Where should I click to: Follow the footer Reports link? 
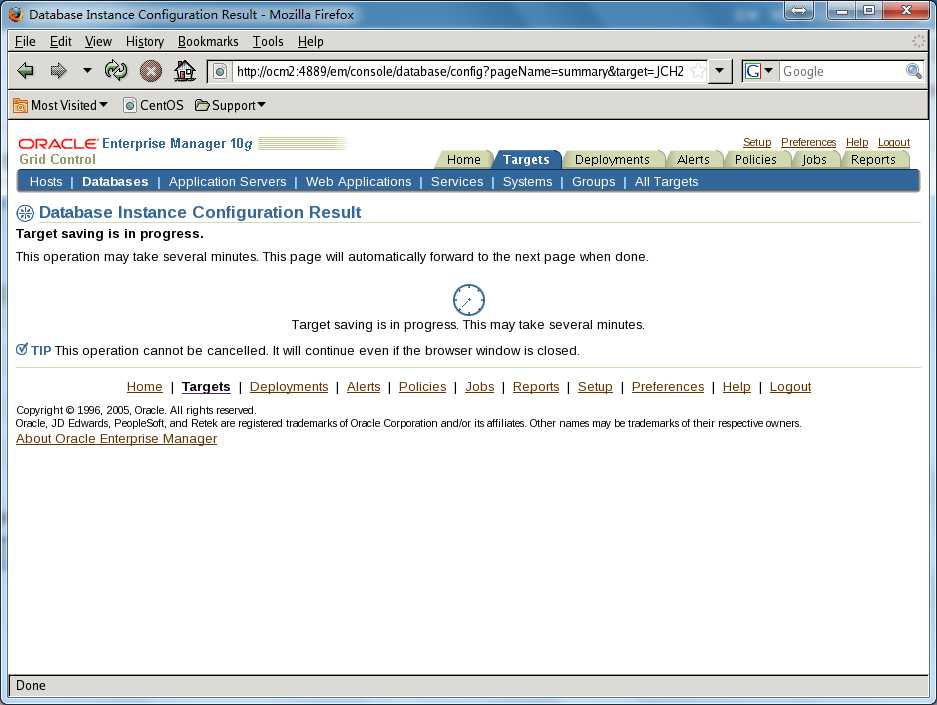(x=536, y=387)
